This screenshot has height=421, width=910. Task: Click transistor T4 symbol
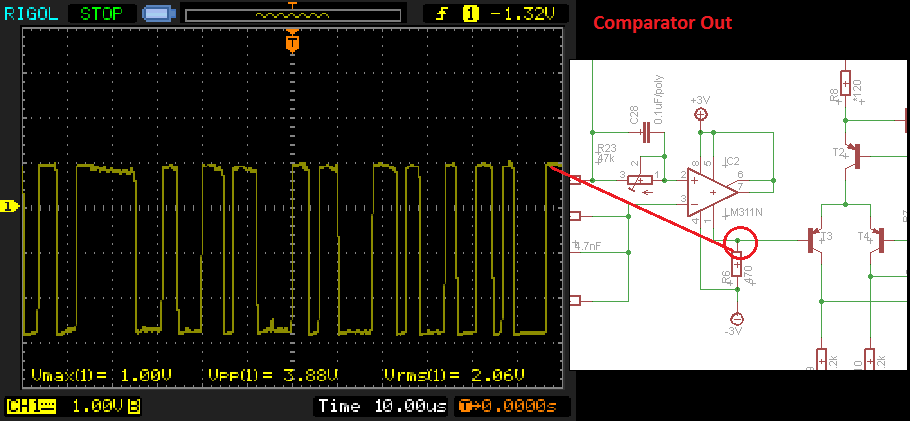pos(879,240)
